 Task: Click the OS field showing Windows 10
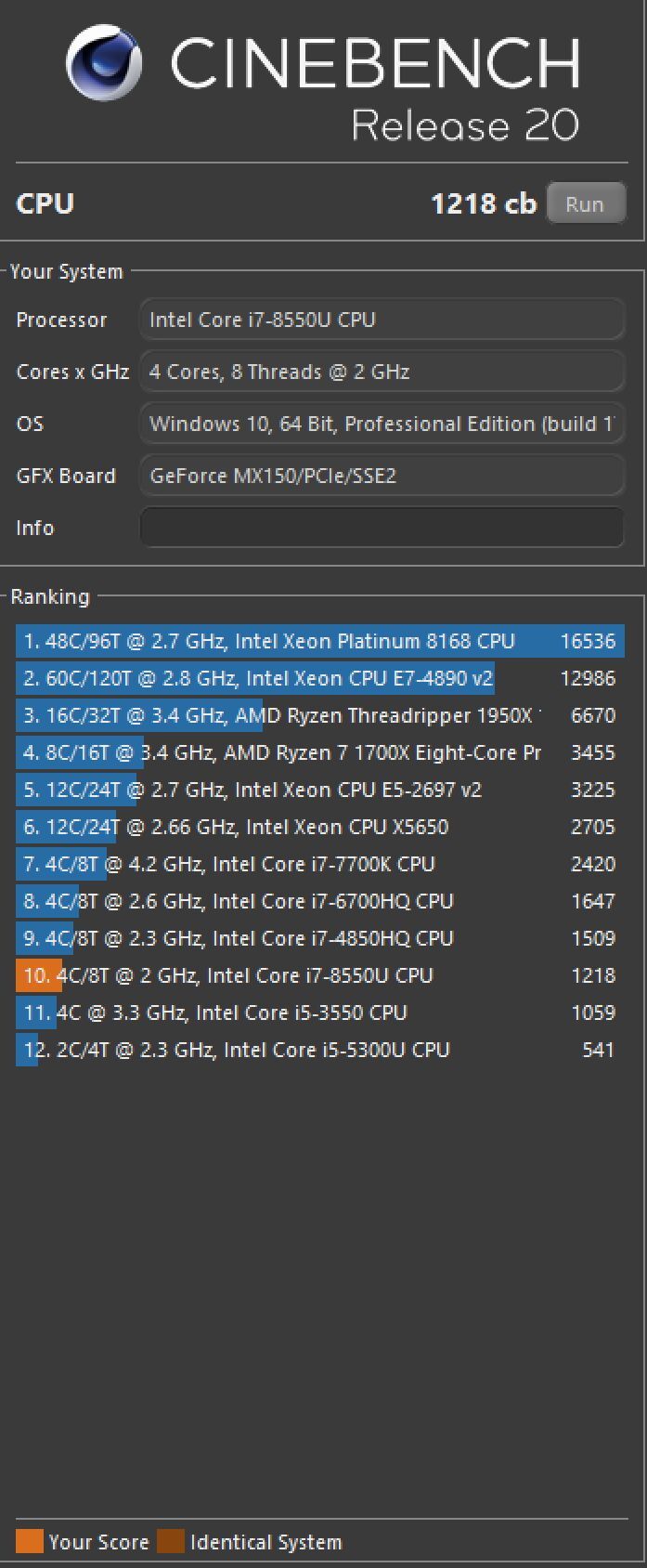(382, 424)
